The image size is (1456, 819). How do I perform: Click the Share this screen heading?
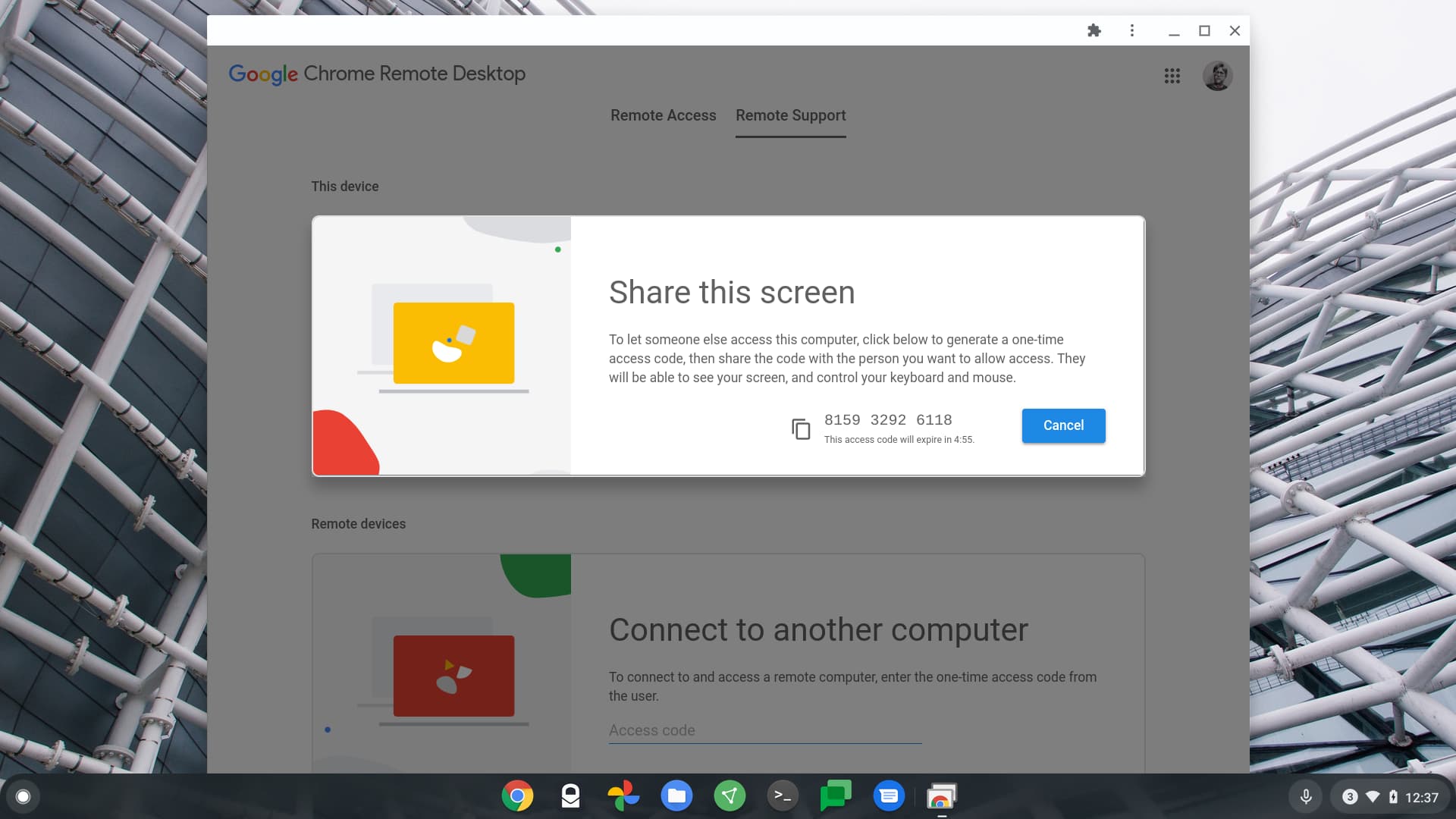pos(732,293)
